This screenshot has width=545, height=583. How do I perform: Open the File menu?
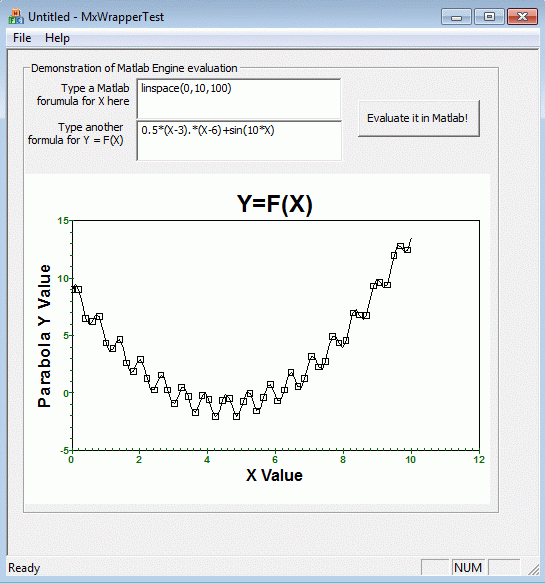22,38
